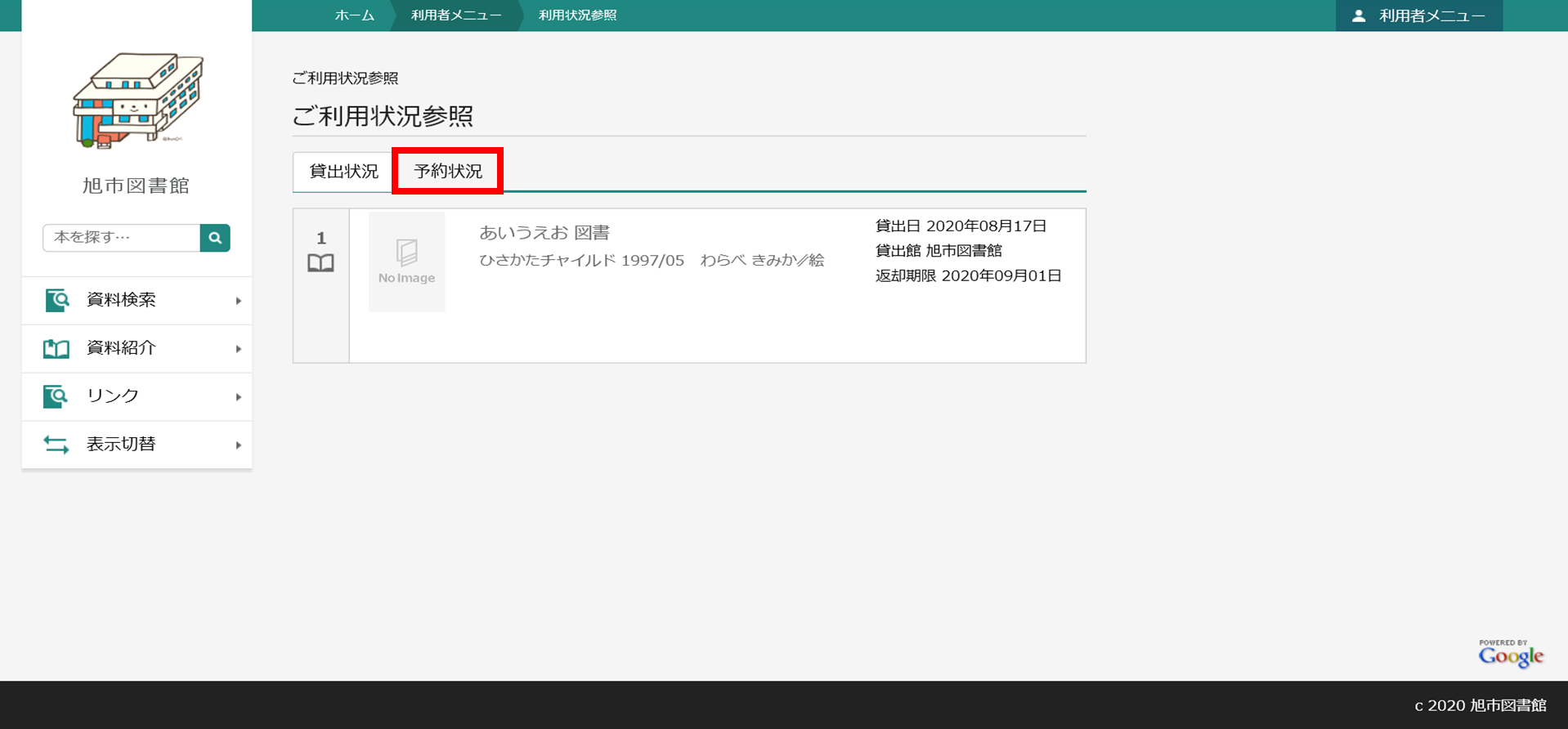This screenshot has height=729, width=1568.
Task: Click the リンク sidebar icon
Action: point(56,396)
